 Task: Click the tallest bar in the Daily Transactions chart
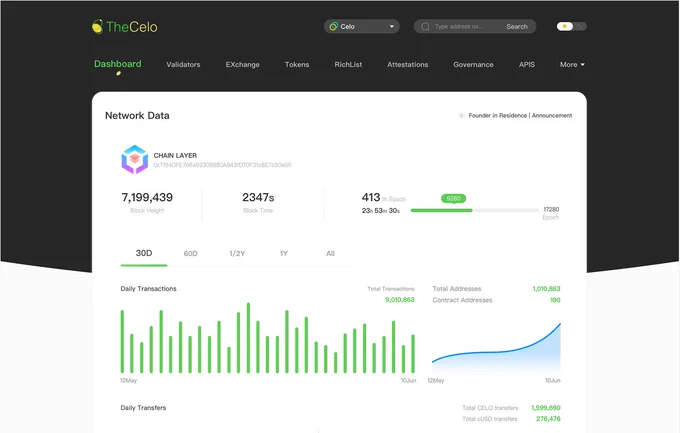tap(248, 338)
